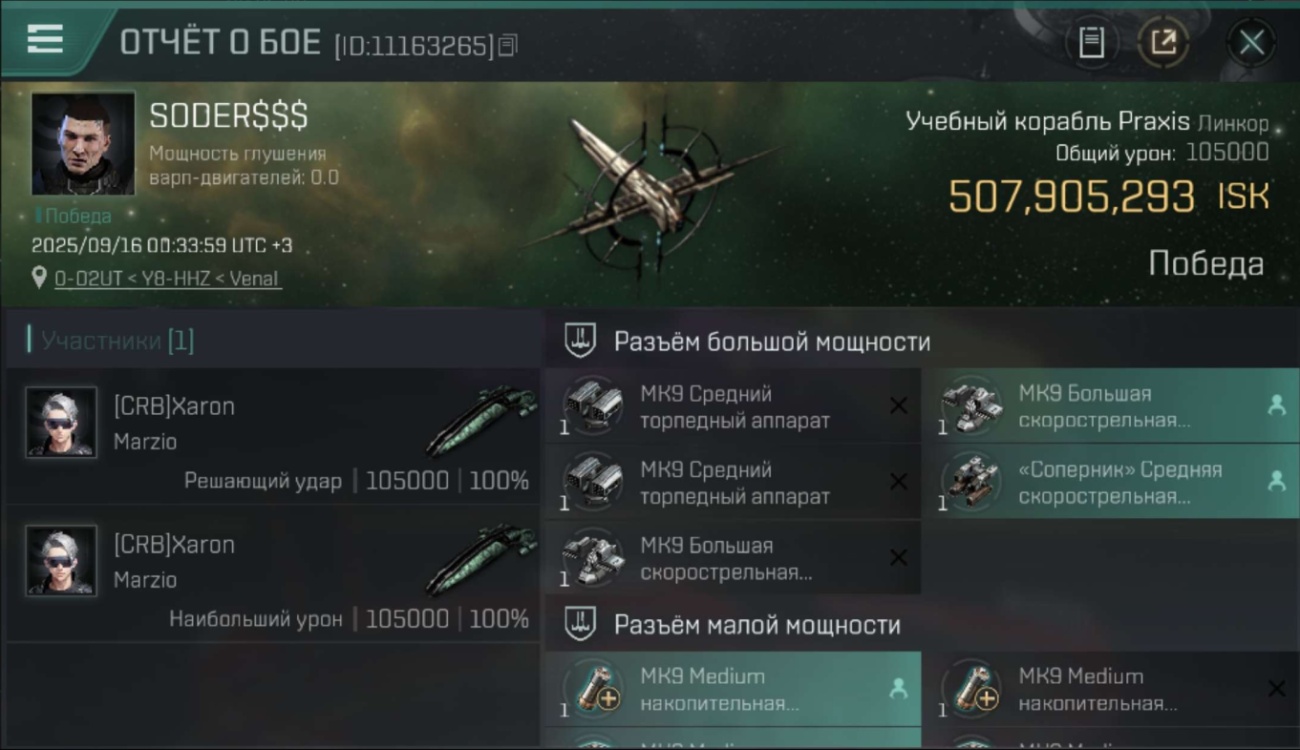Select the Участники [1] tab
The height and width of the screenshot is (750, 1300).
tap(111, 340)
